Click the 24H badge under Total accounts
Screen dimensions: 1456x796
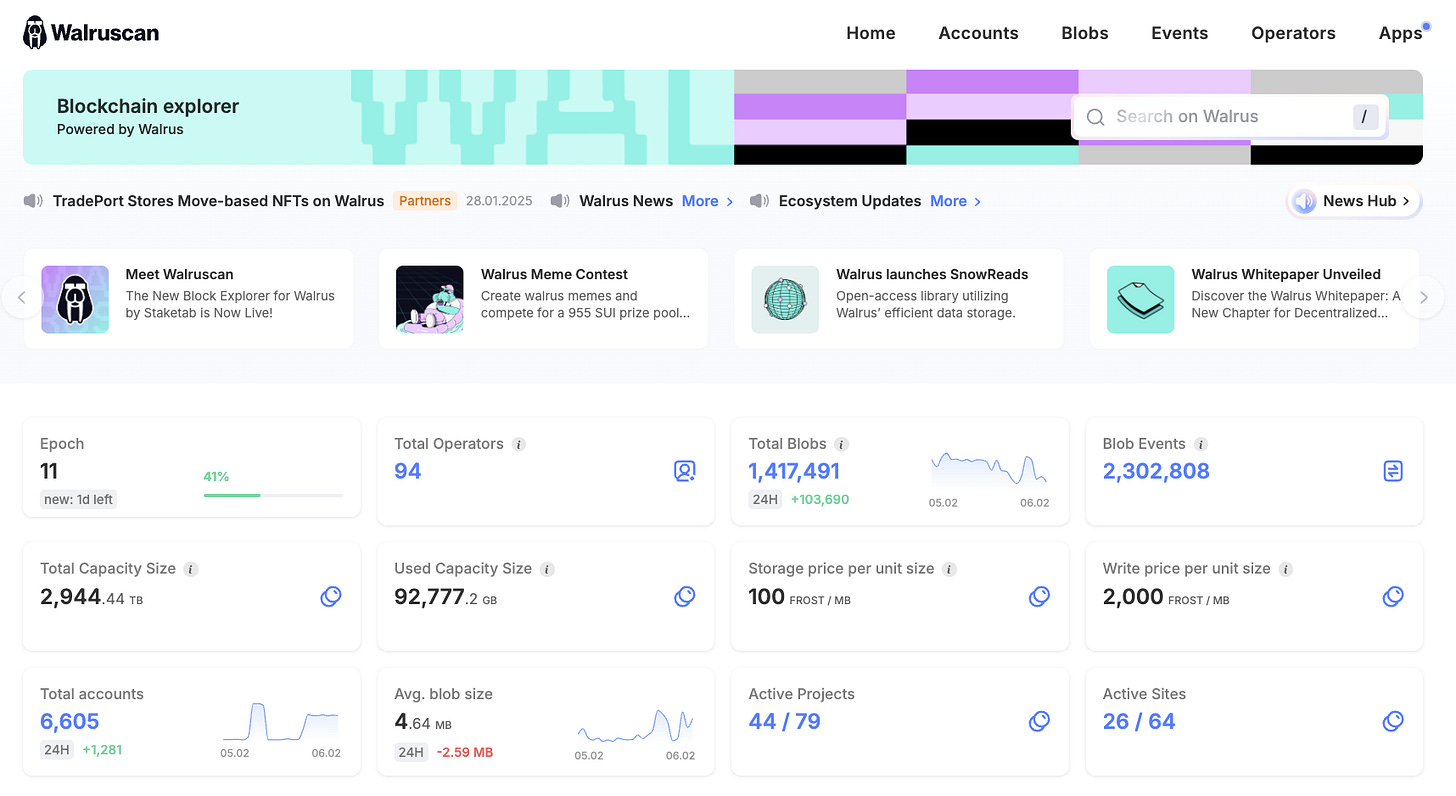[57, 749]
